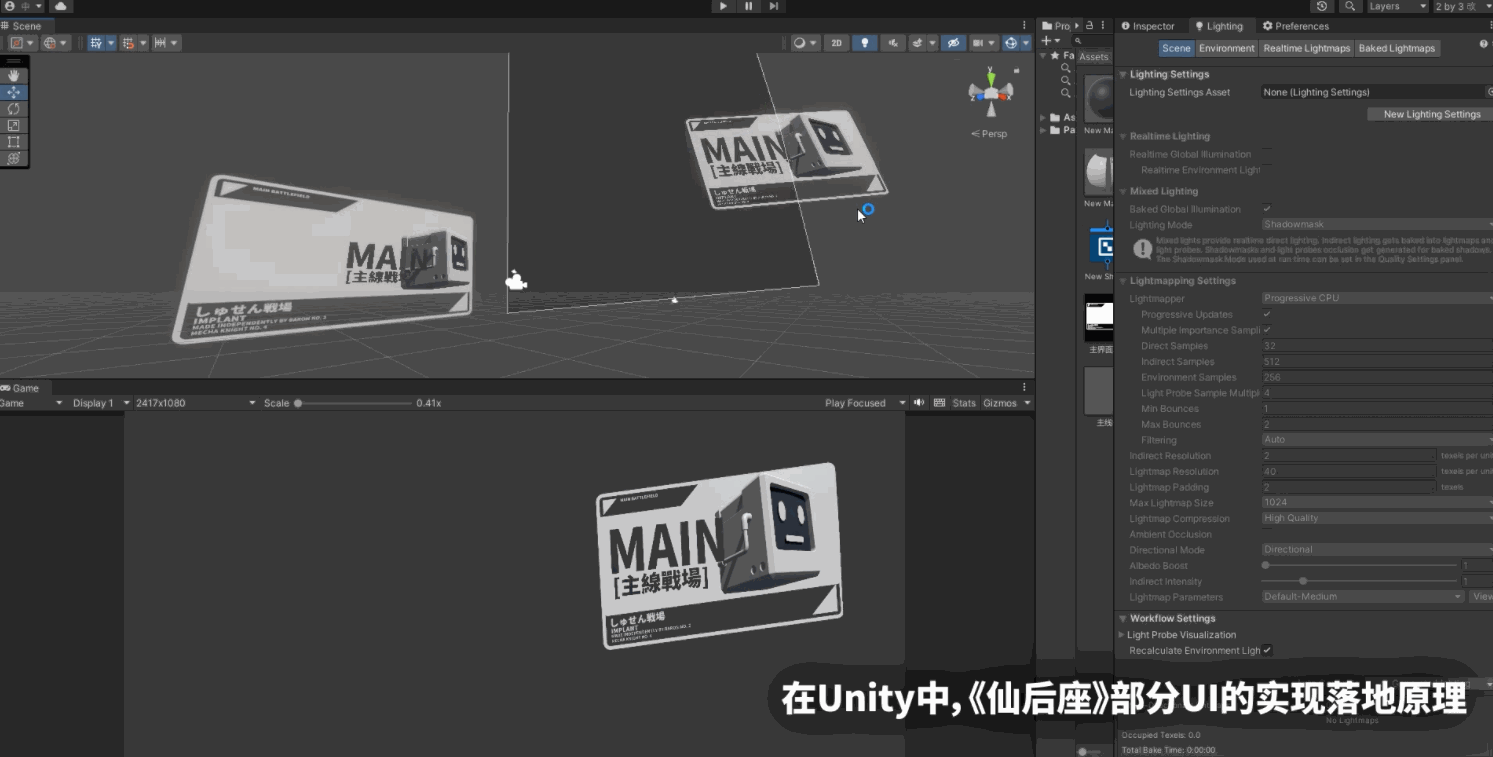Uncheck Progressive Updates
This screenshot has width=1493, height=757.
[1267, 313]
